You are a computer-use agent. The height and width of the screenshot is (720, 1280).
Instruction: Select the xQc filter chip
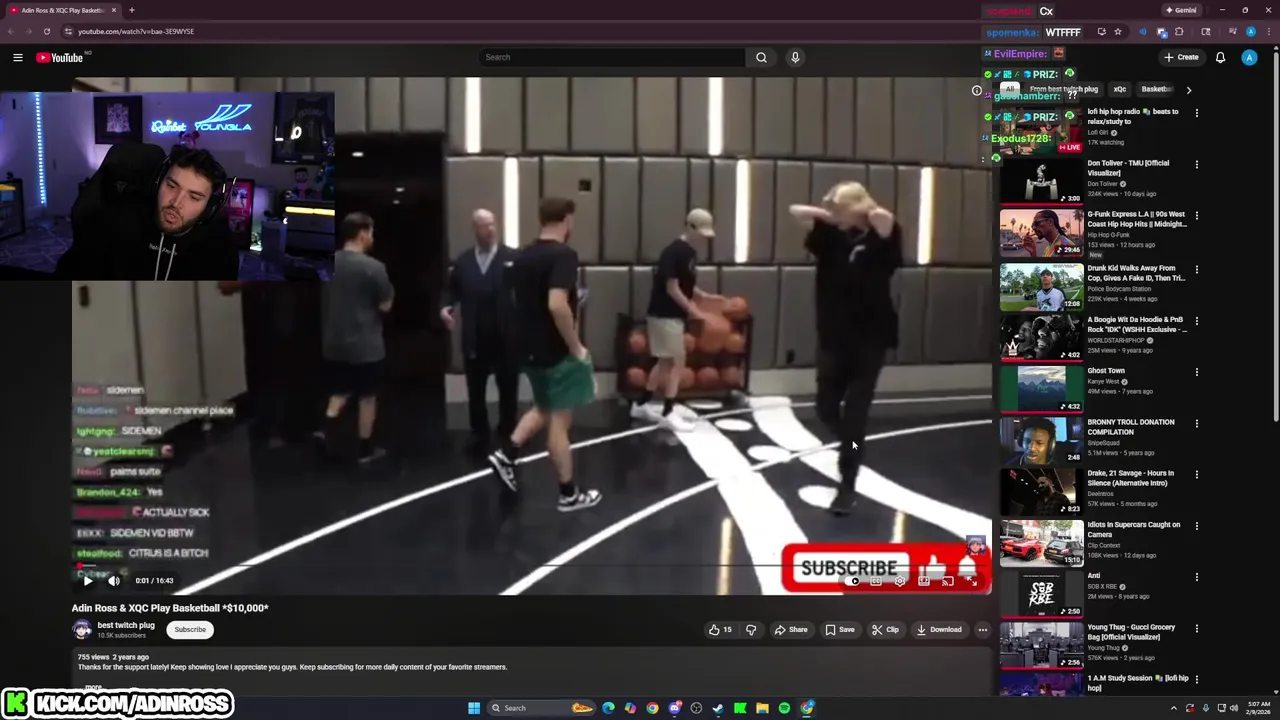tap(1120, 89)
